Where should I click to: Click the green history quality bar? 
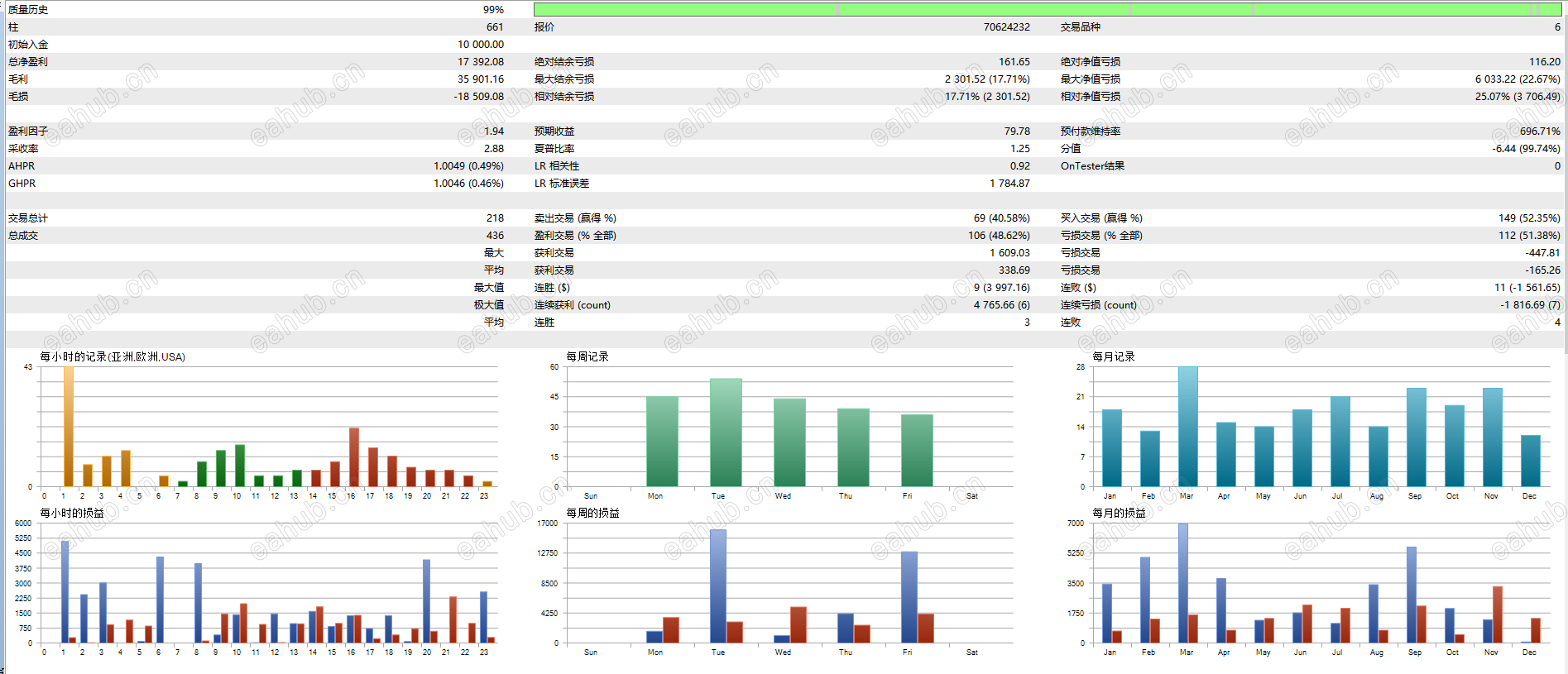(x=1048, y=9)
